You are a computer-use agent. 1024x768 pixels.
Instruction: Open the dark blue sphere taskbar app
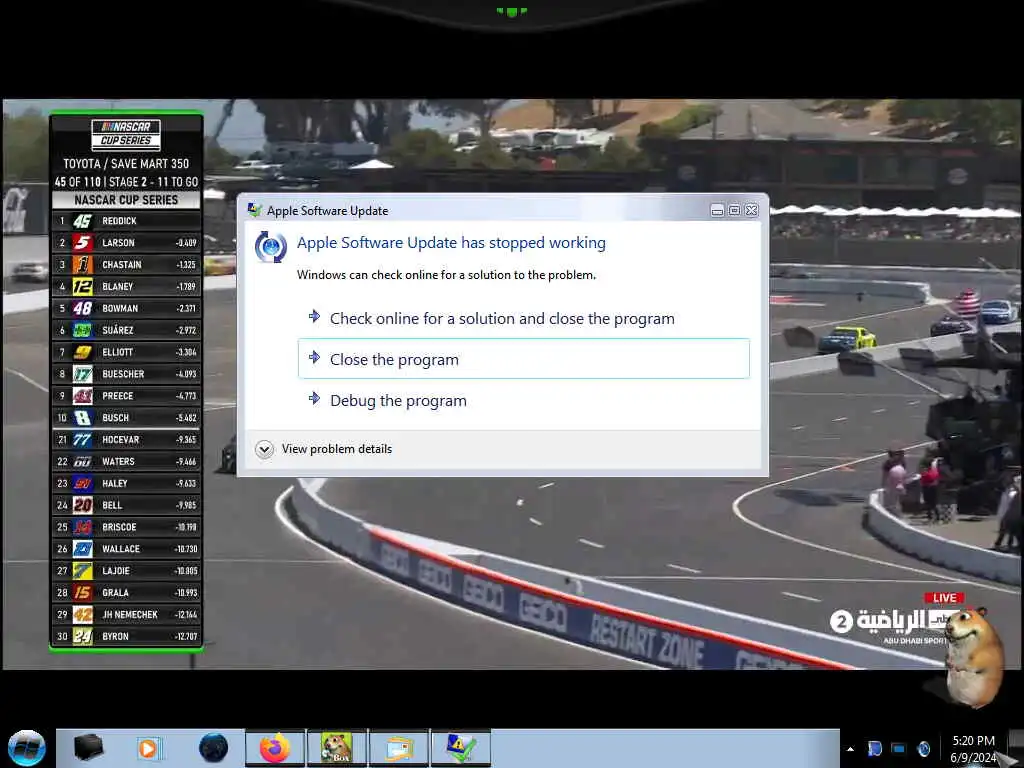tap(213, 748)
